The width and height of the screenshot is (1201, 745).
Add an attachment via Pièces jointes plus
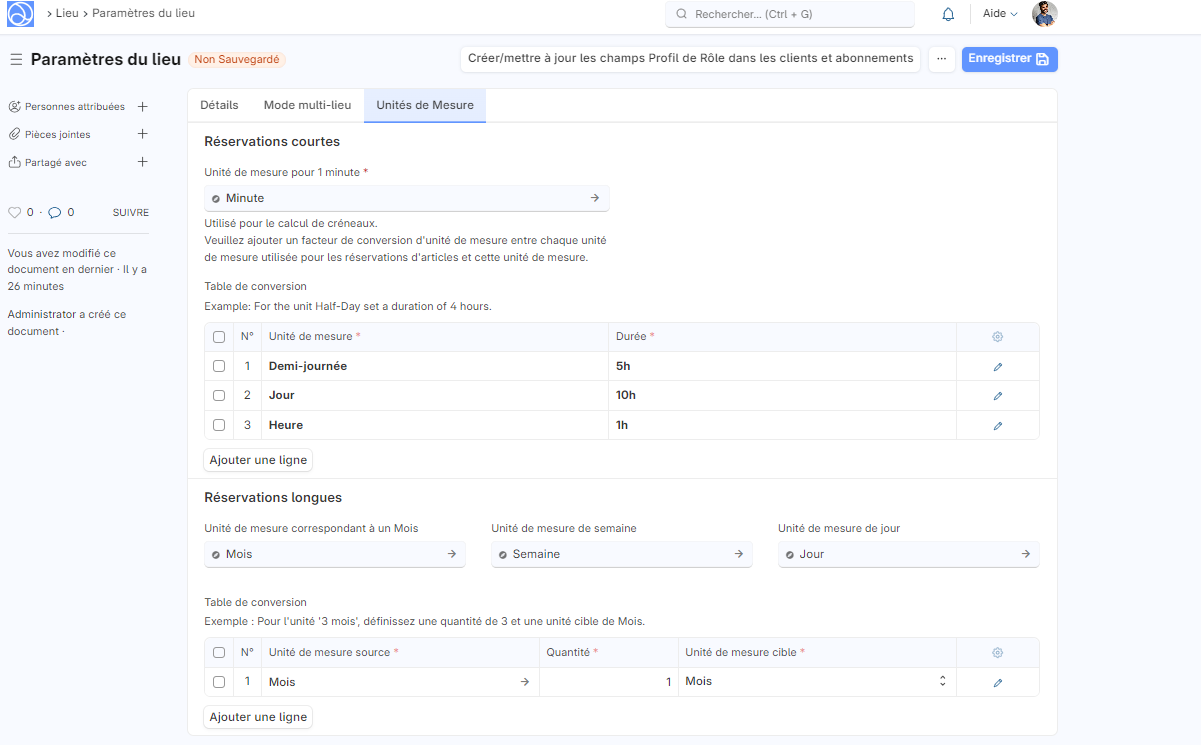pyautogui.click(x=142, y=134)
